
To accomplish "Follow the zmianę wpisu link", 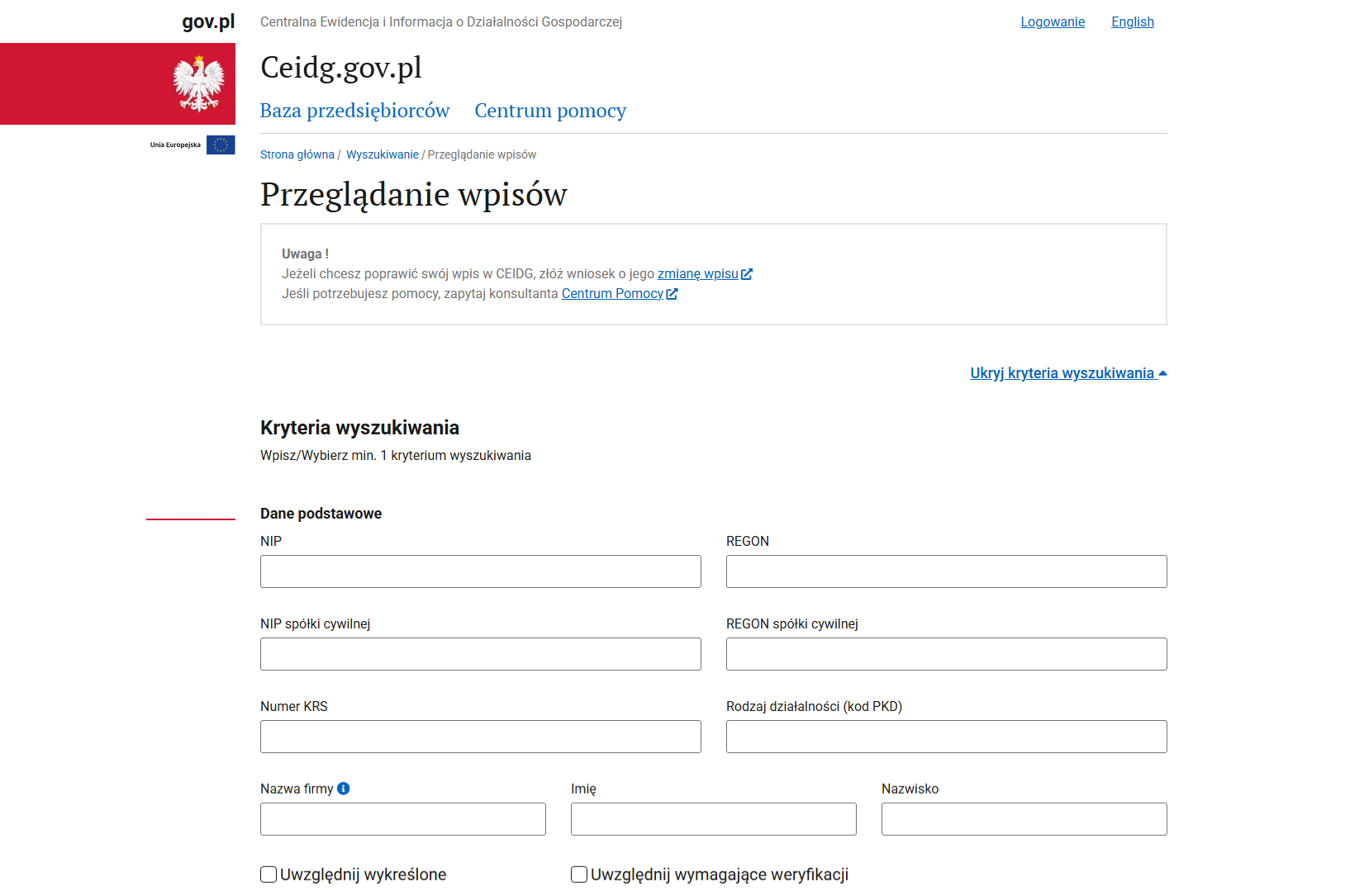I will [698, 274].
